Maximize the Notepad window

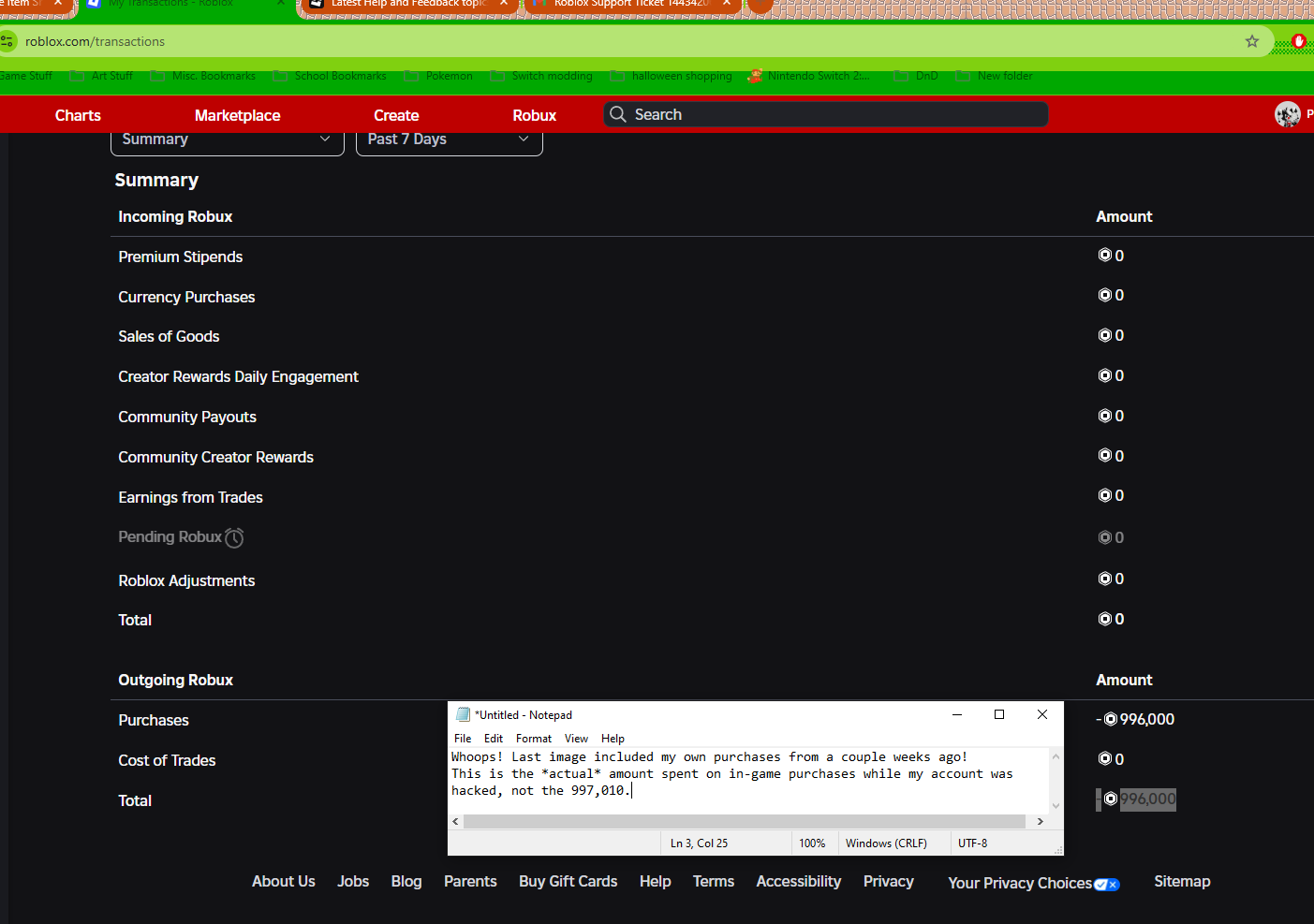tap(999, 714)
